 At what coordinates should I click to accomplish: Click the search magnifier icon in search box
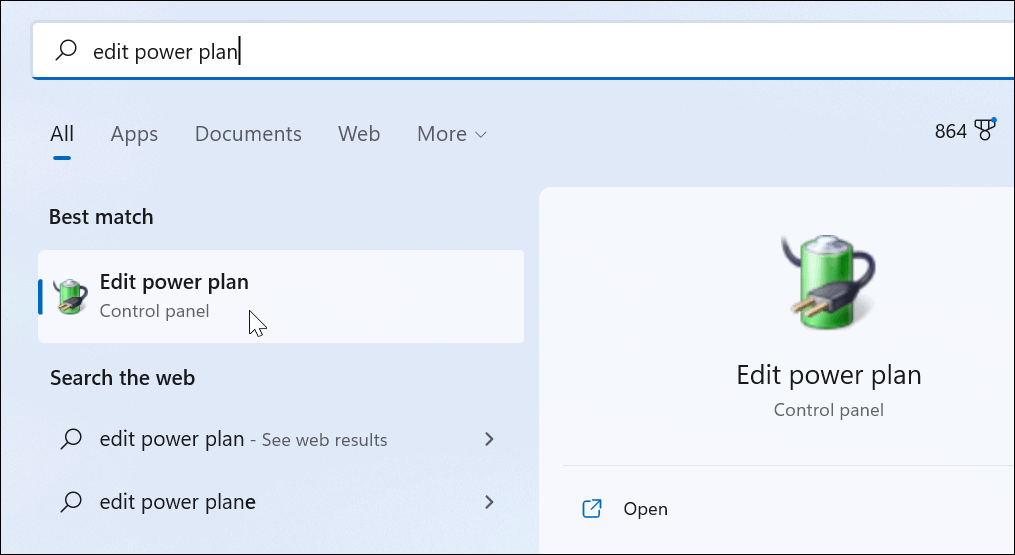point(66,50)
